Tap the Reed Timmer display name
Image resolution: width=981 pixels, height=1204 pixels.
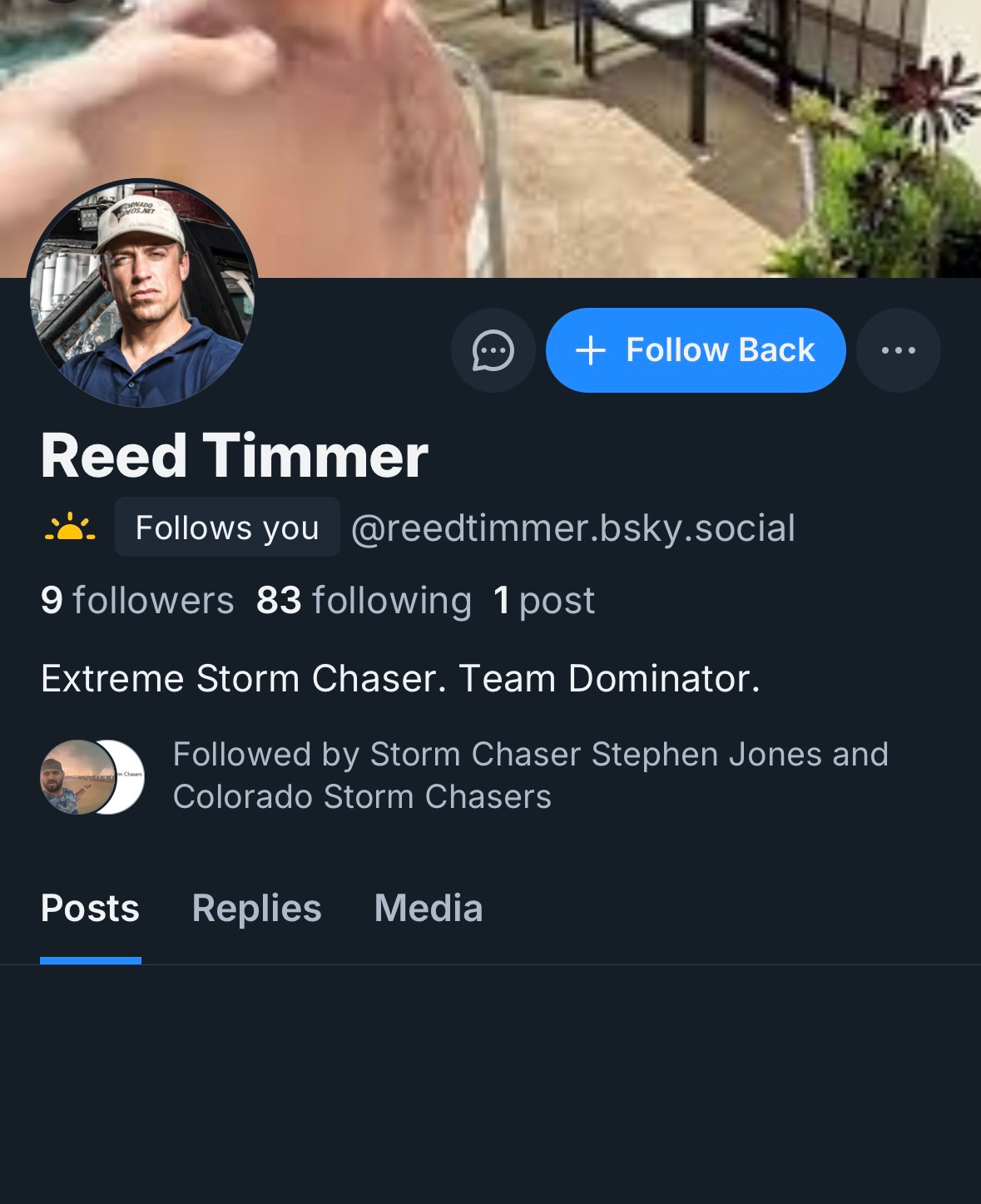[234, 456]
